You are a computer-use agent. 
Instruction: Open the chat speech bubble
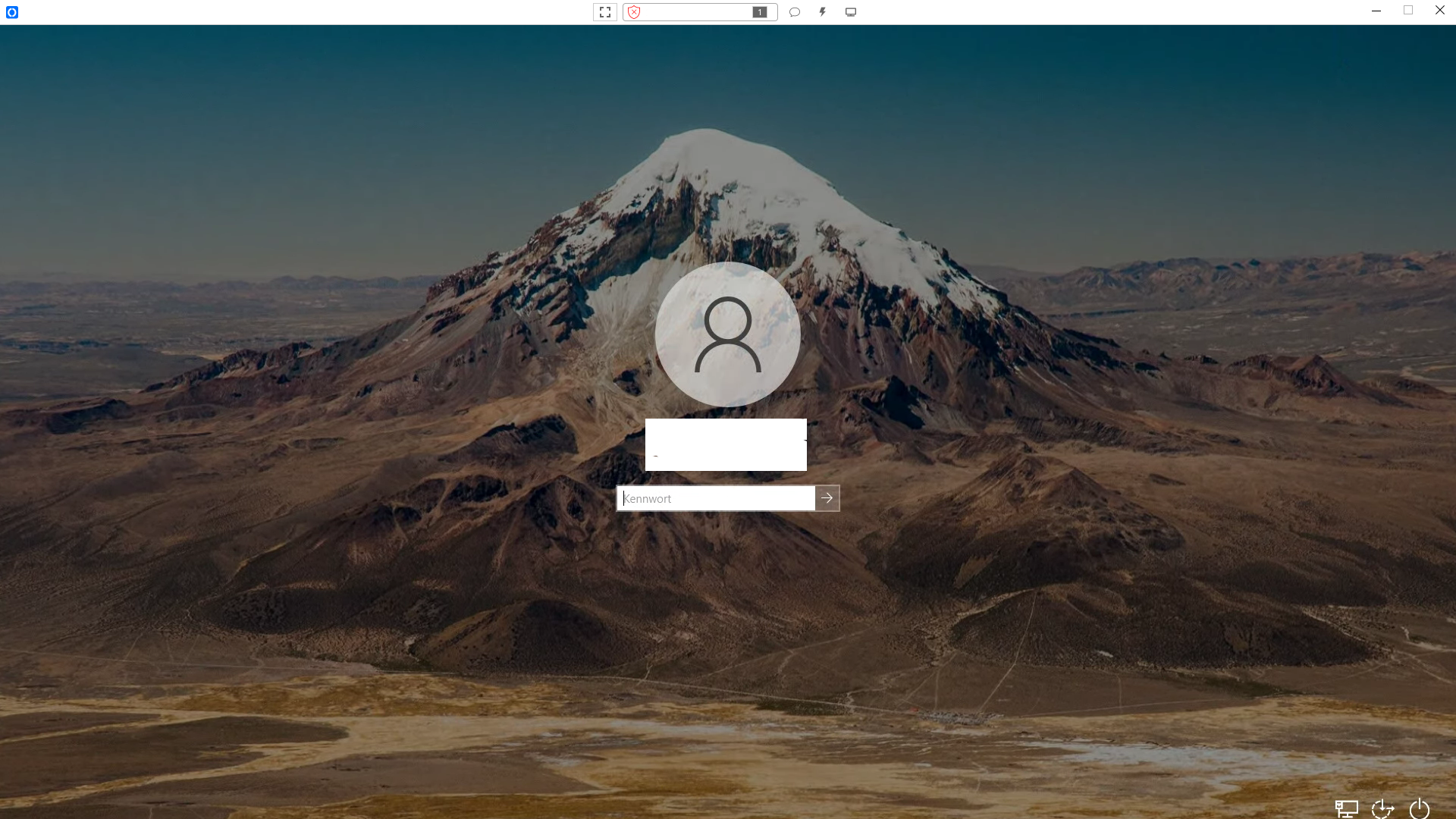[x=794, y=12]
